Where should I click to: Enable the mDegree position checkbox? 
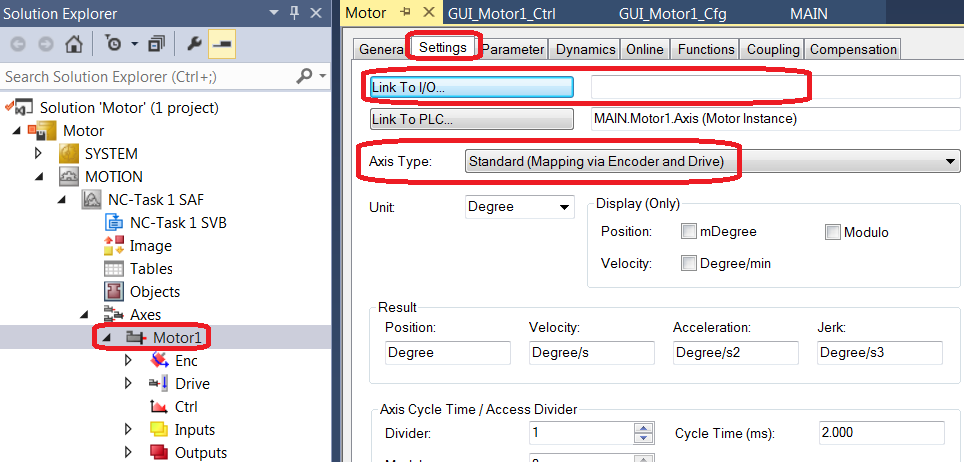(x=689, y=232)
